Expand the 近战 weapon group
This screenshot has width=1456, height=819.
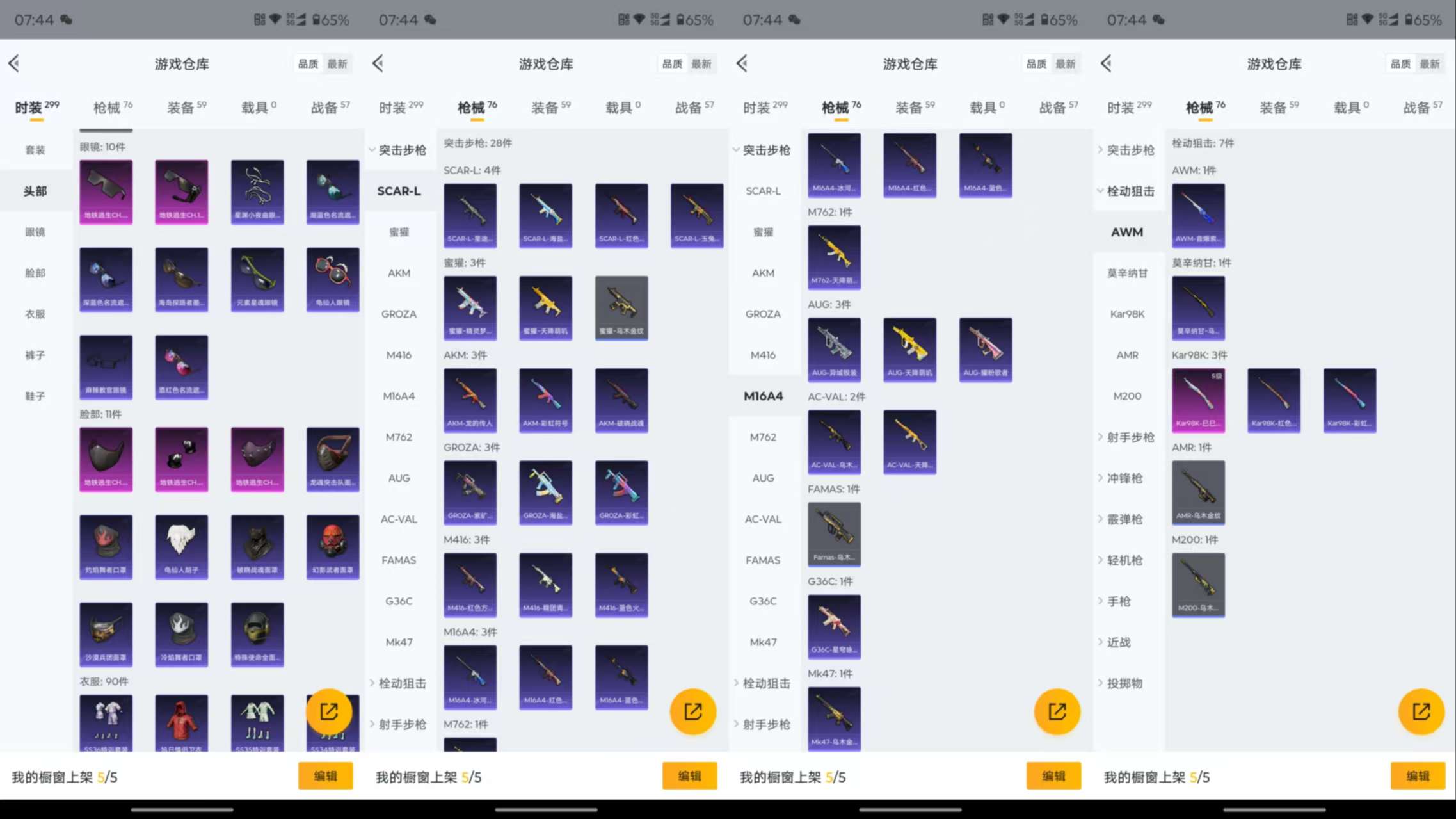click(1119, 642)
